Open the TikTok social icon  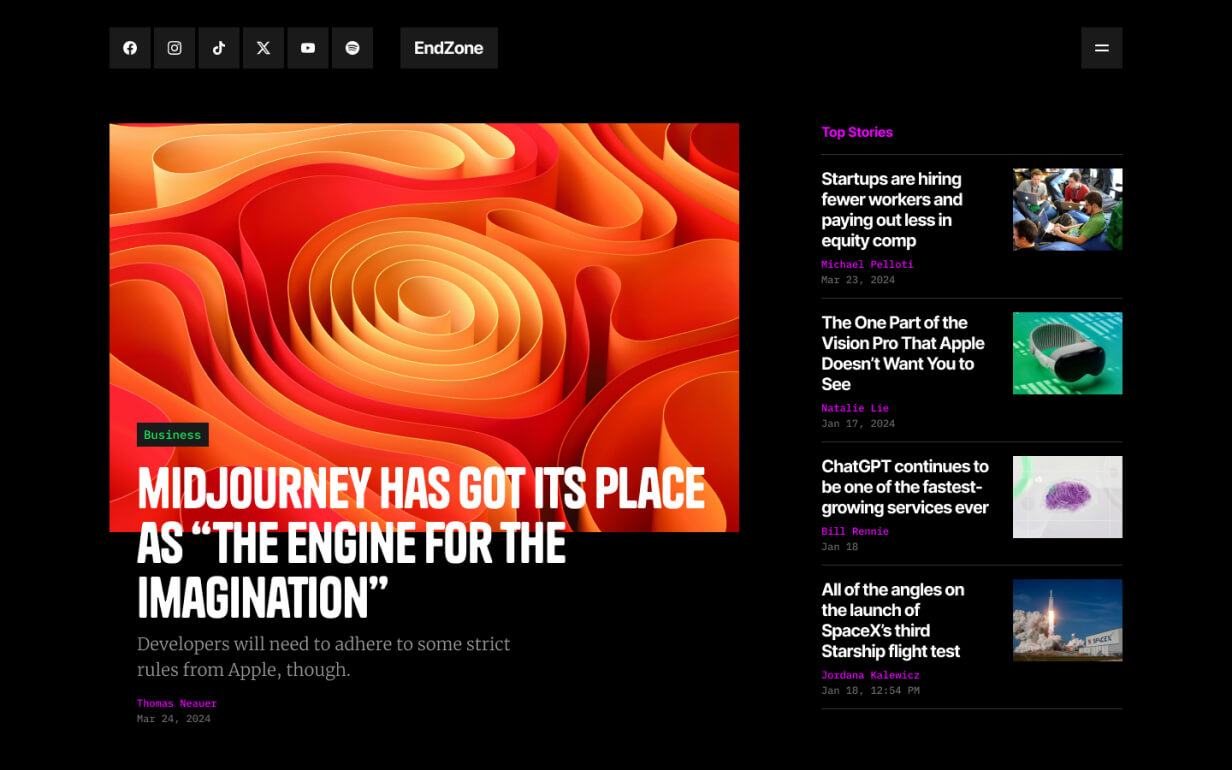(219, 48)
